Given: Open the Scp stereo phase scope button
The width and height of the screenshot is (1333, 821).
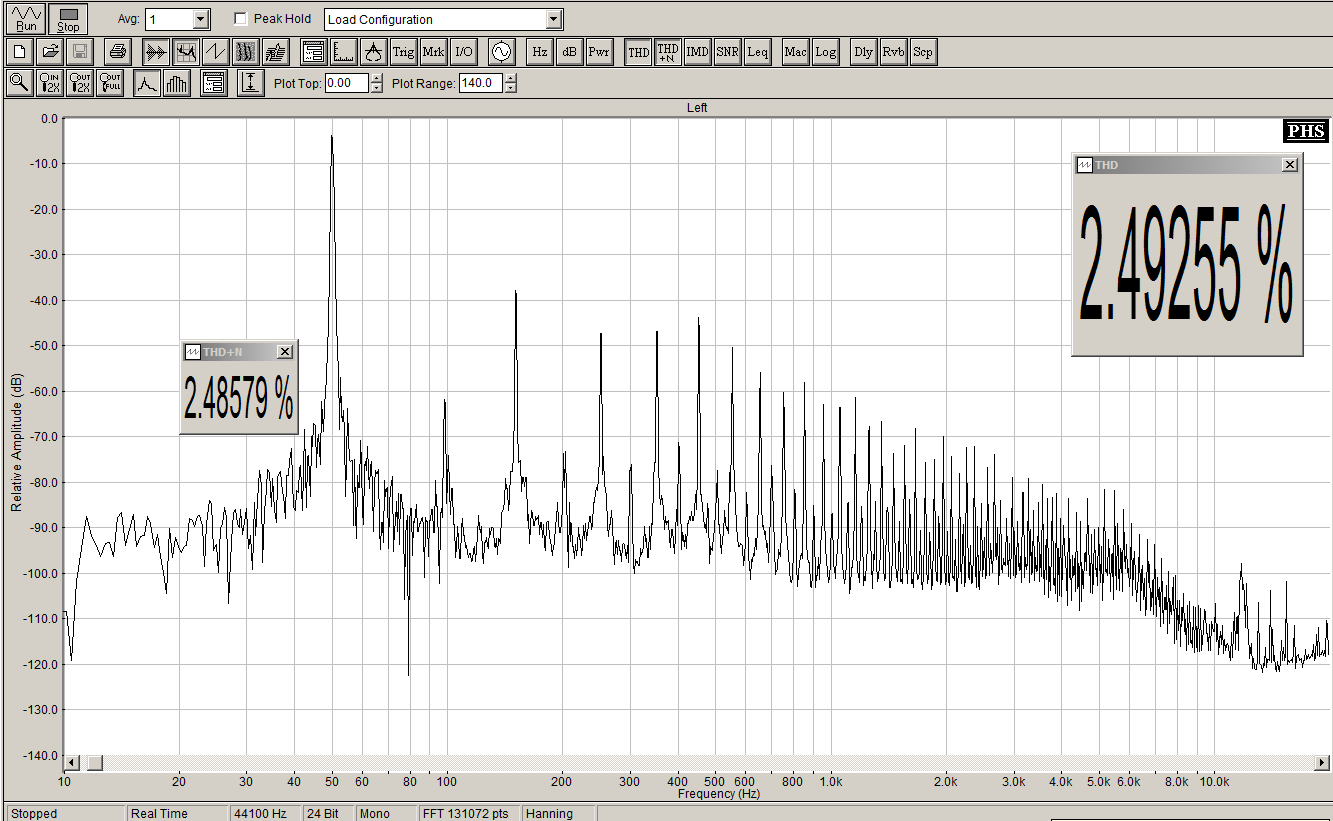Looking at the screenshot, I should click(x=923, y=52).
